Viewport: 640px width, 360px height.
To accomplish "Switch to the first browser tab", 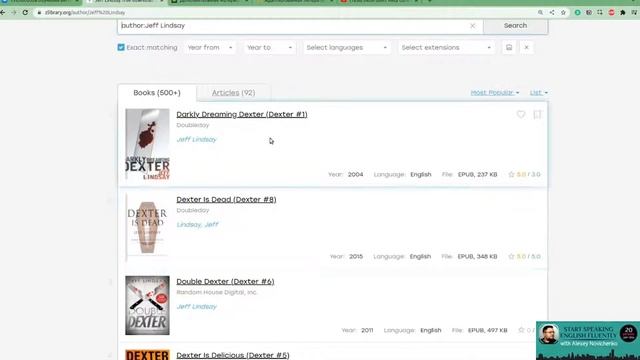I will [x=40, y=2].
